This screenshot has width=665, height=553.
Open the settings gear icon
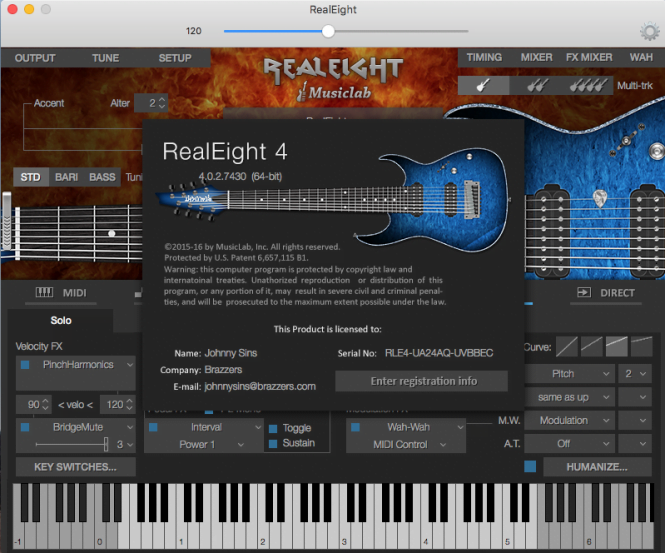[x=649, y=32]
